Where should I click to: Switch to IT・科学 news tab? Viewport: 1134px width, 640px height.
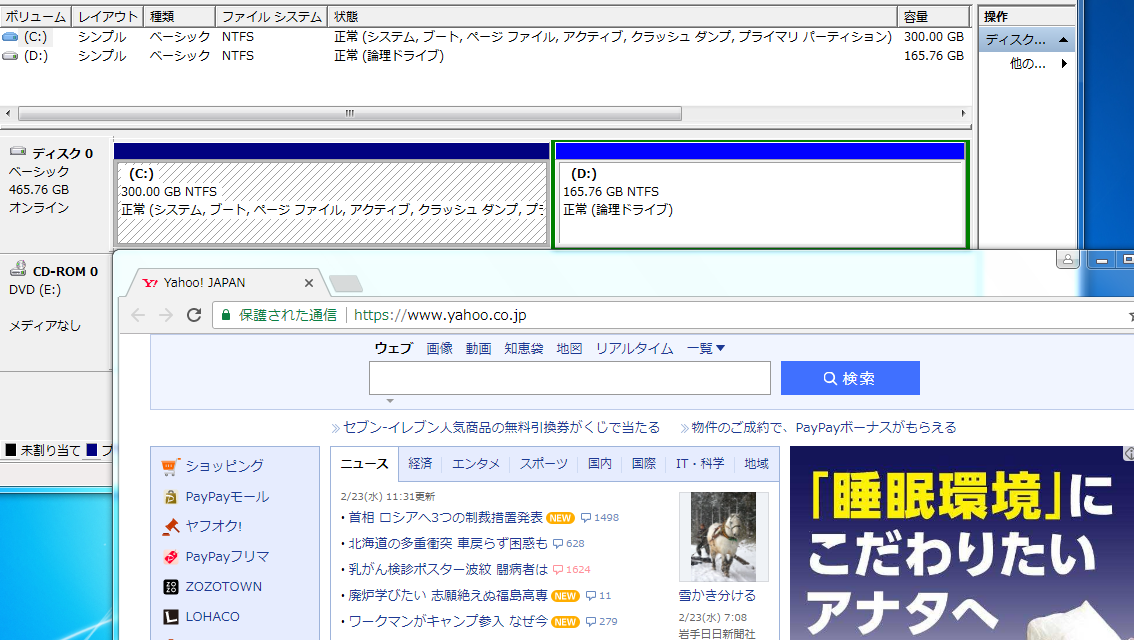[700, 464]
